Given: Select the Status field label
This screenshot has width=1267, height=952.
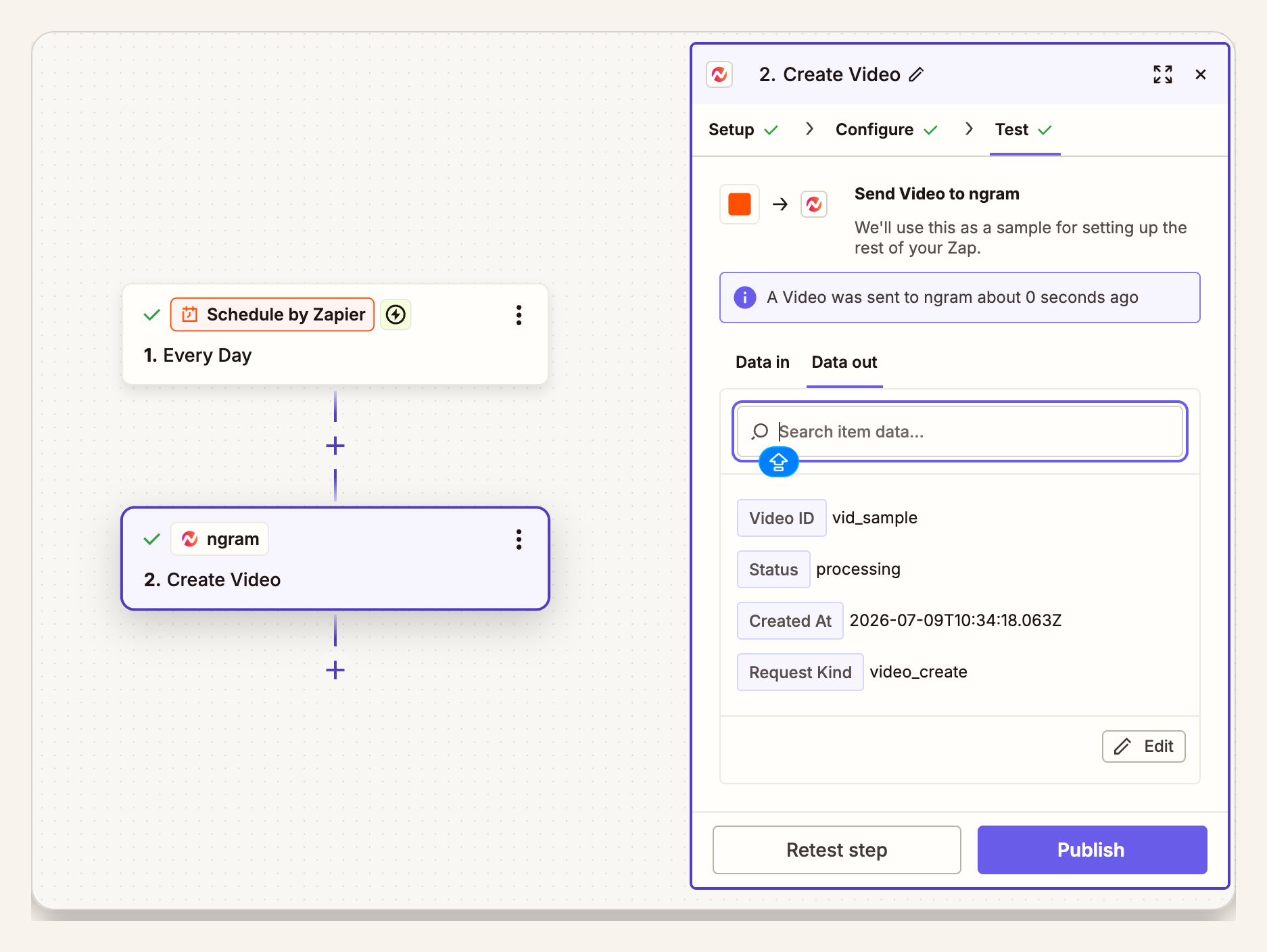Looking at the screenshot, I should tap(773, 569).
